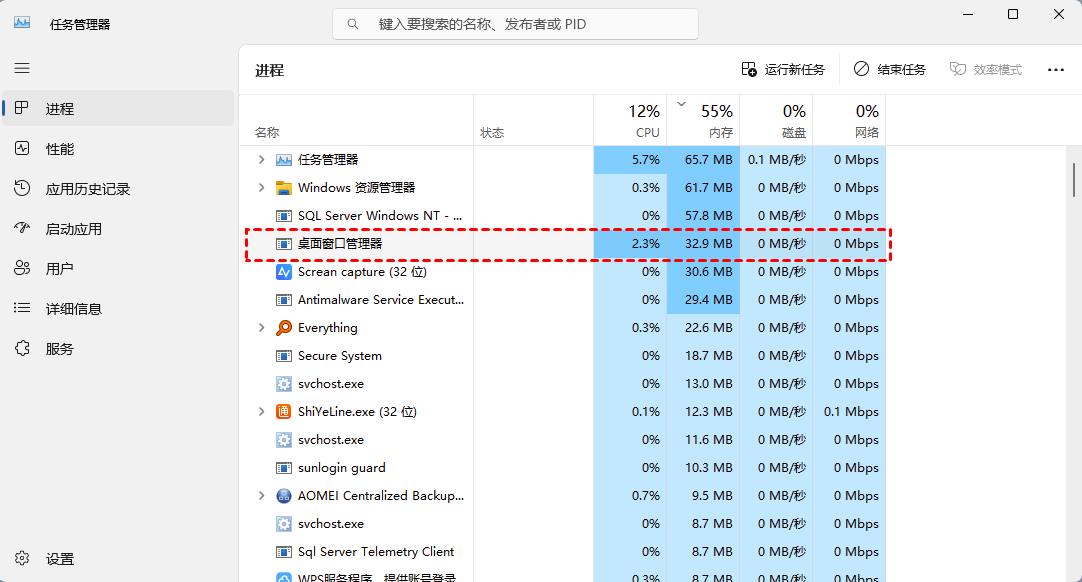Sort processes by 内存 column

[703, 120]
